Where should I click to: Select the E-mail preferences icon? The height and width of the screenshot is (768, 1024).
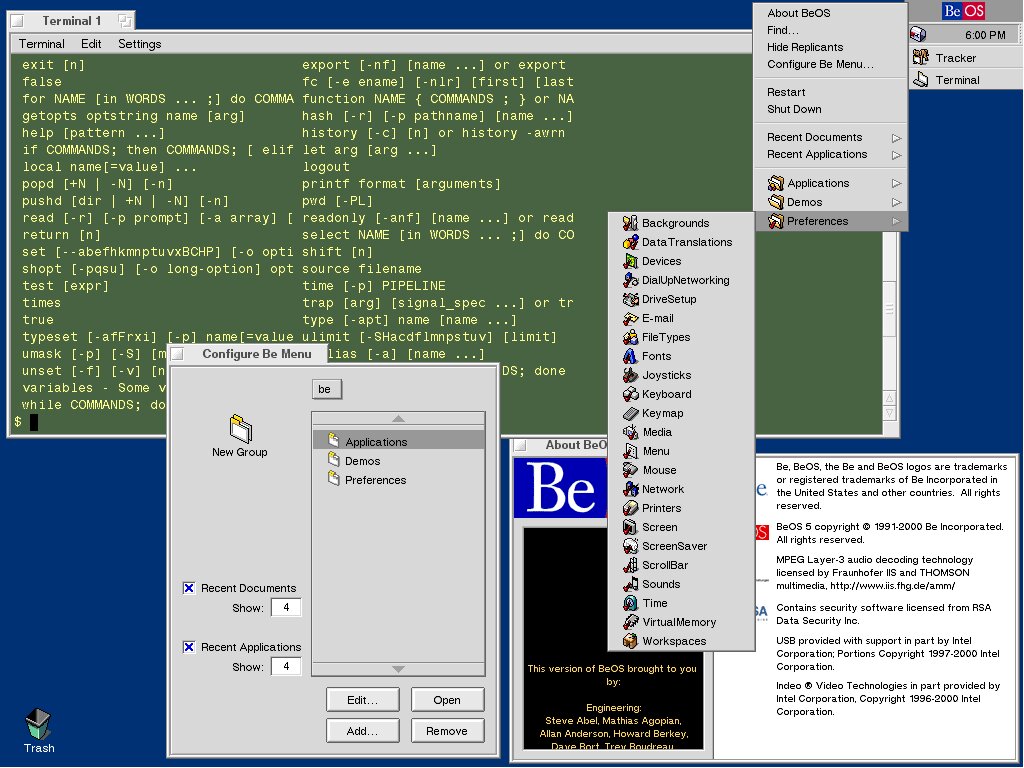(630, 318)
